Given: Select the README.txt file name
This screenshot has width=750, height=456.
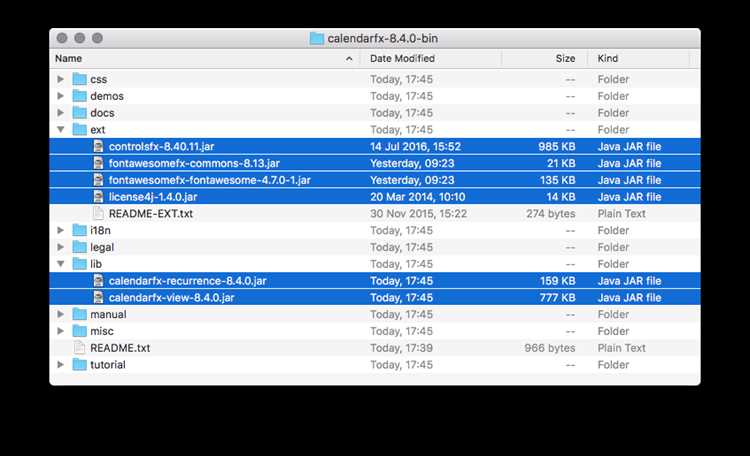Looking at the screenshot, I should pos(120,347).
